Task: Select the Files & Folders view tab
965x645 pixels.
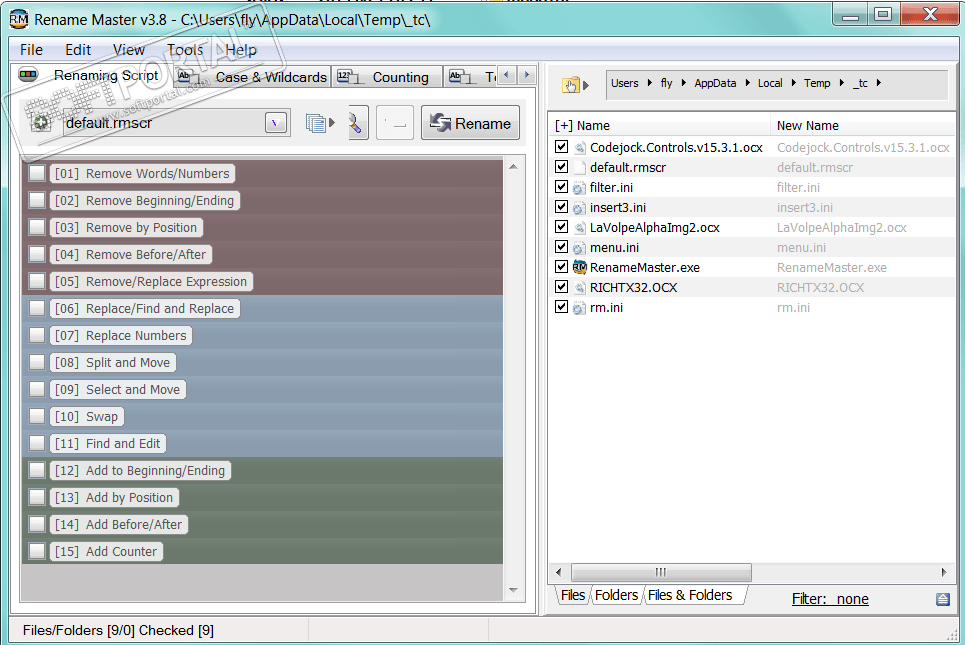Action: [x=690, y=595]
